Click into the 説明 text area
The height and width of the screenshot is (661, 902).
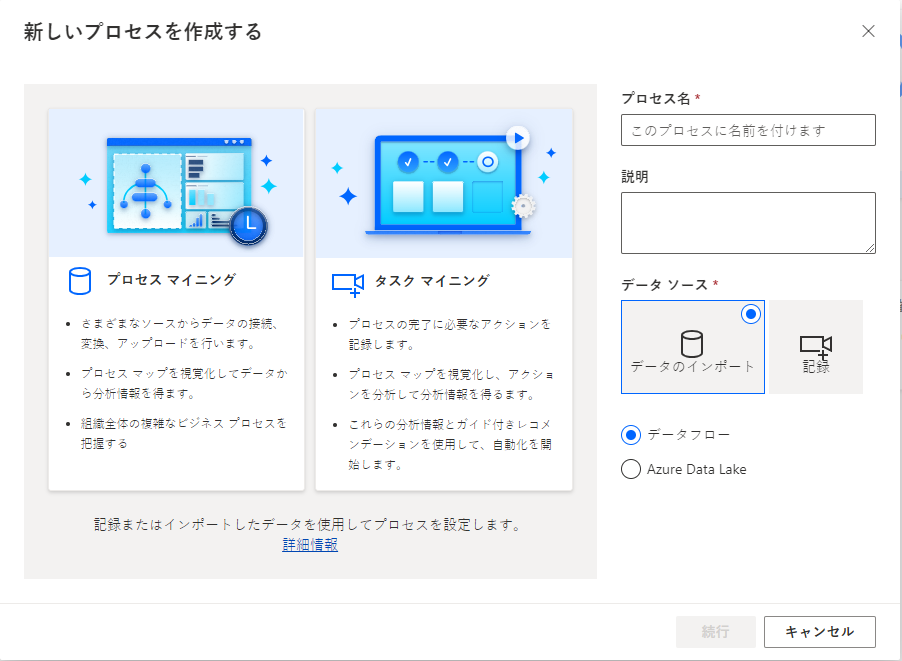(x=748, y=223)
